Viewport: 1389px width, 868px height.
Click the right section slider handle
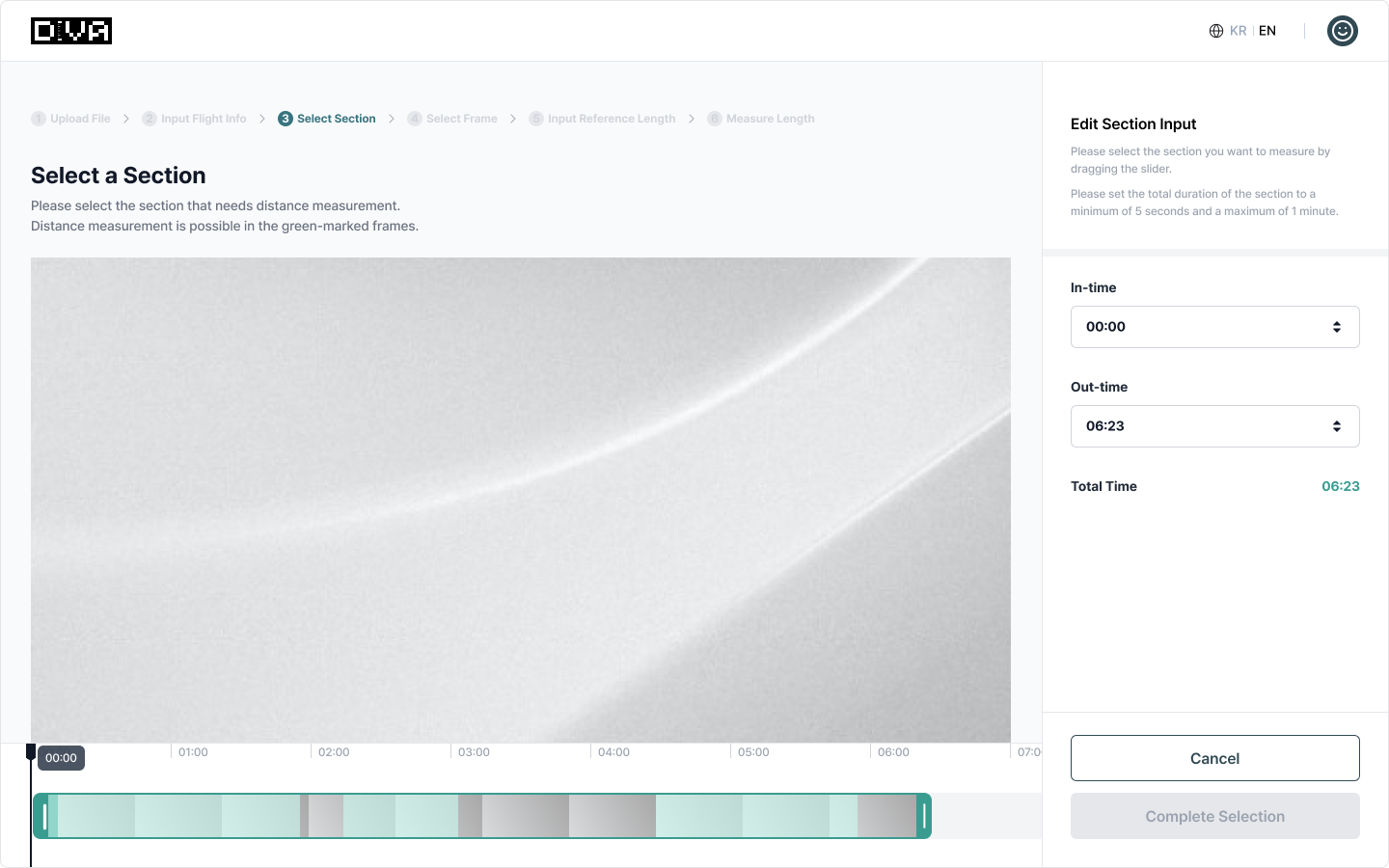[x=924, y=816]
